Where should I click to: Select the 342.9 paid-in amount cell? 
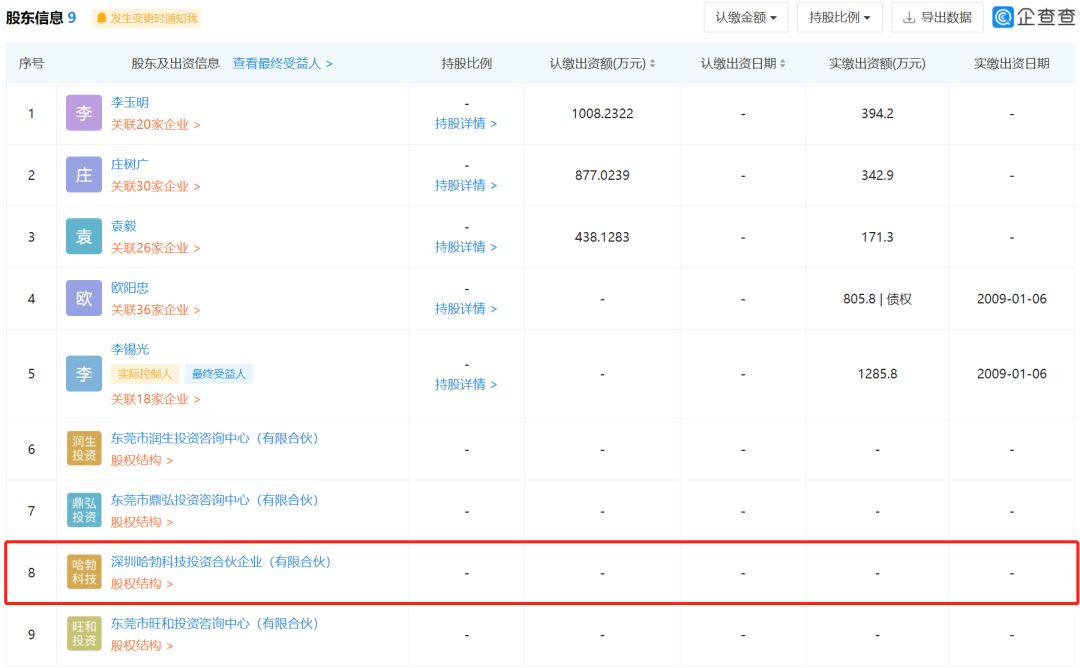pos(877,176)
